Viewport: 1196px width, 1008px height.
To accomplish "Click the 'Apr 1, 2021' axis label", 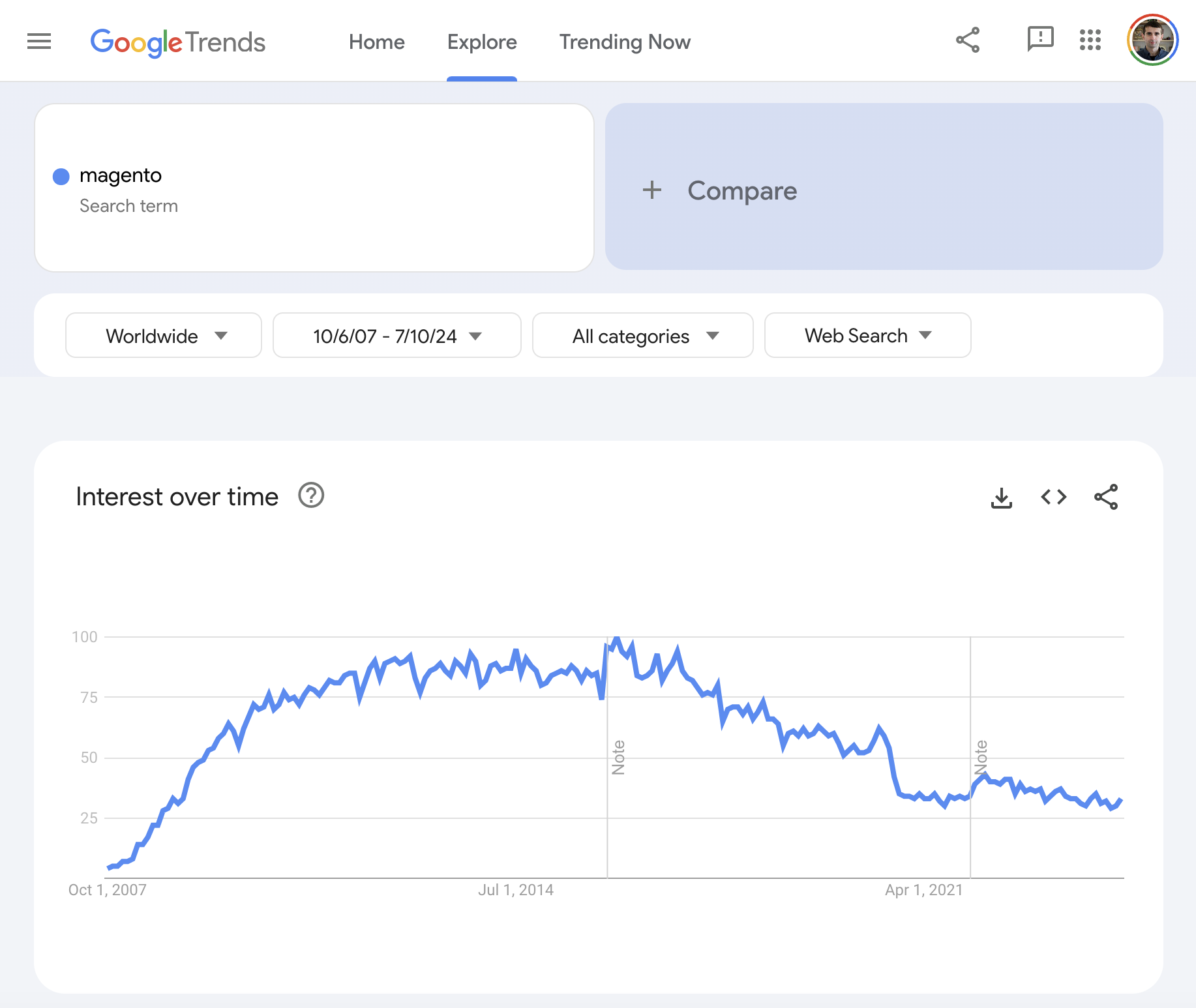I will point(924,890).
